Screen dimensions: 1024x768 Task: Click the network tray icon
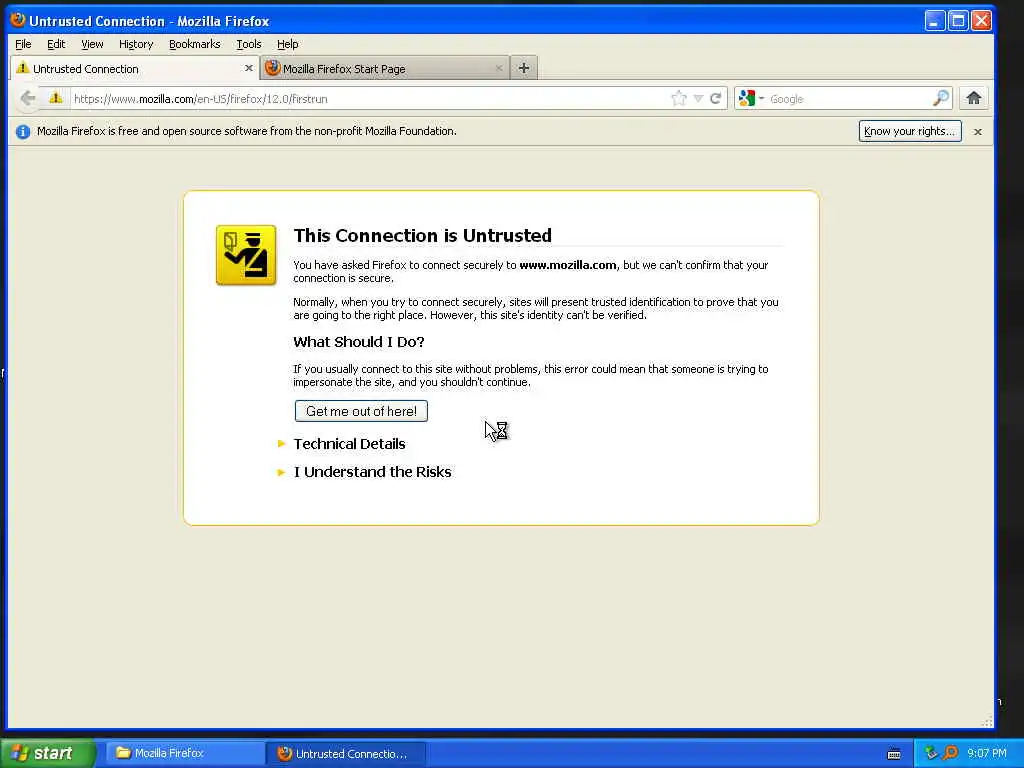pyautogui.click(x=931, y=753)
